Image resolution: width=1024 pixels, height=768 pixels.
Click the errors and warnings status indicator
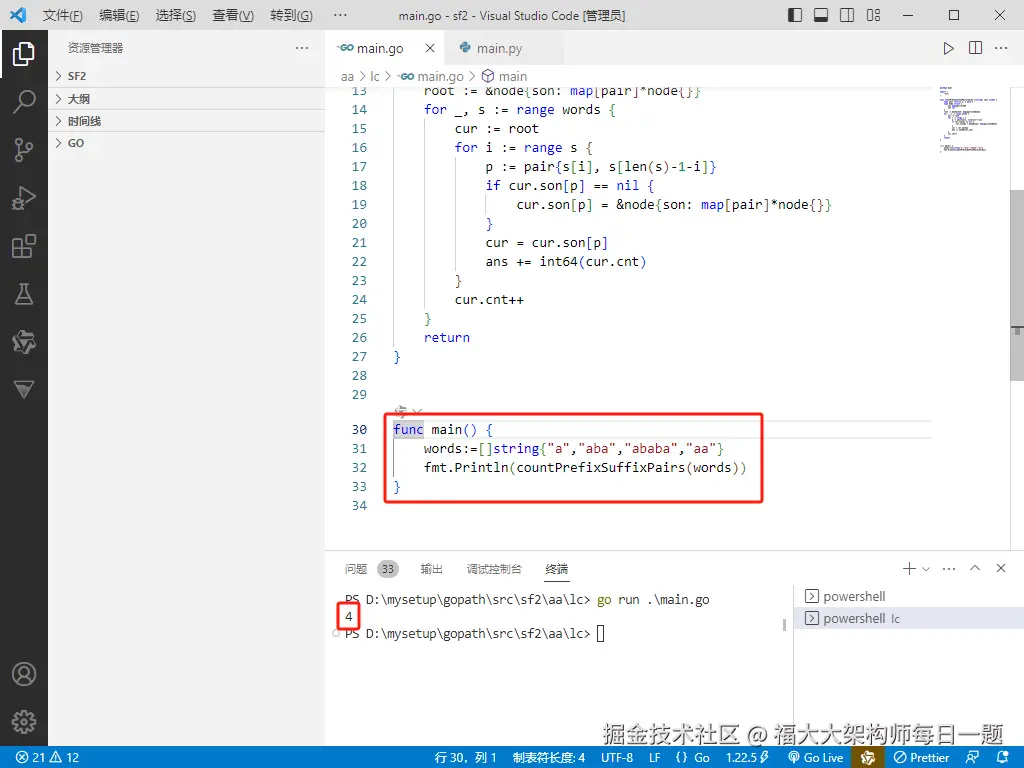coord(47,758)
